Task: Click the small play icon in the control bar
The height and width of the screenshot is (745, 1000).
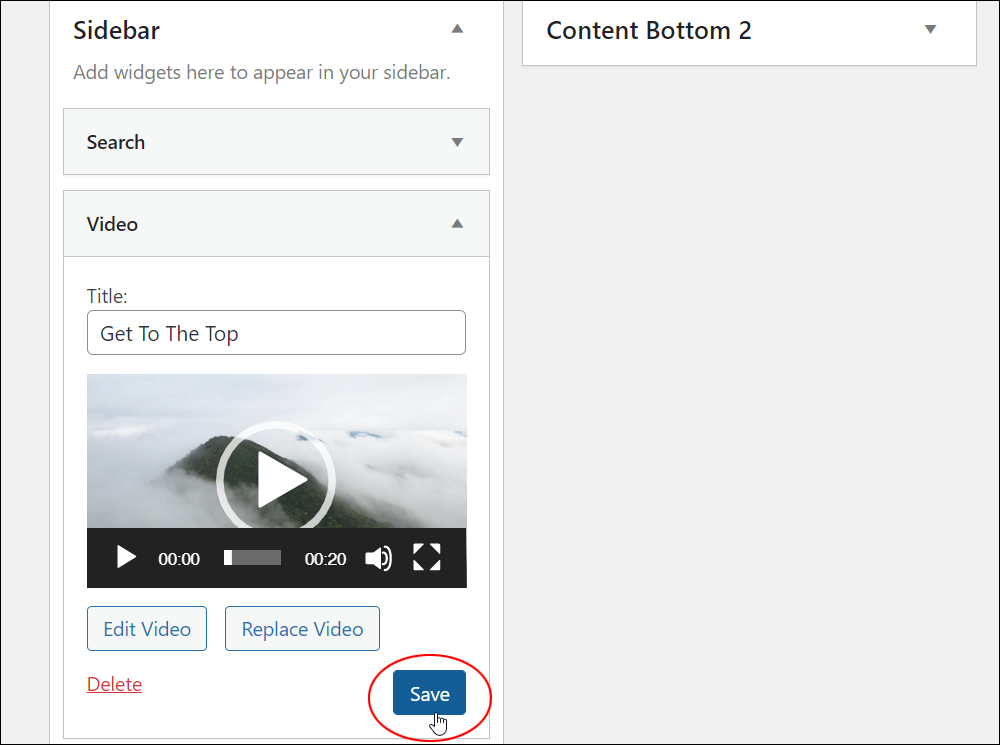Action: click(126, 557)
